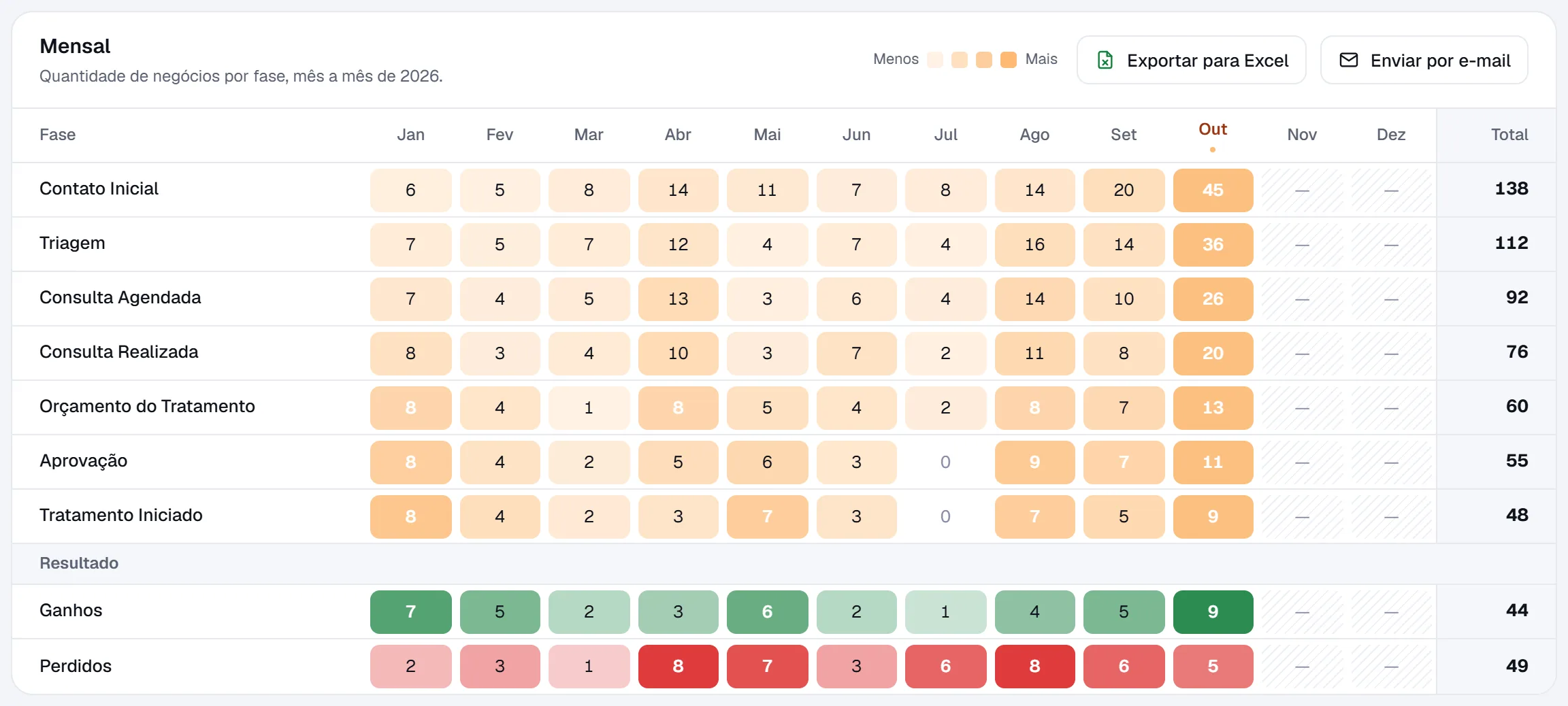Screen dimensions: 1568x706
Task: Click the darkest legend swatch beside Mais
Action: coord(1009,59)
